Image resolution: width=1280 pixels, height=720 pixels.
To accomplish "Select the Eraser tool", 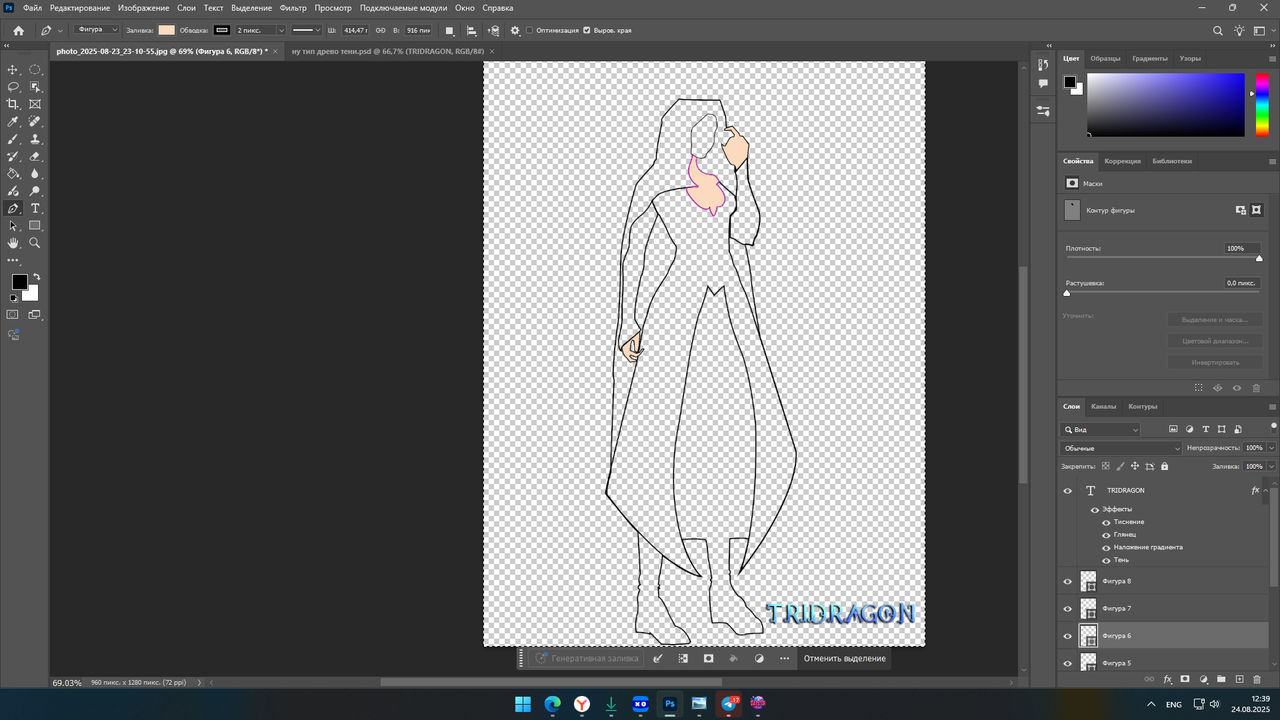I will click(35, 156).
